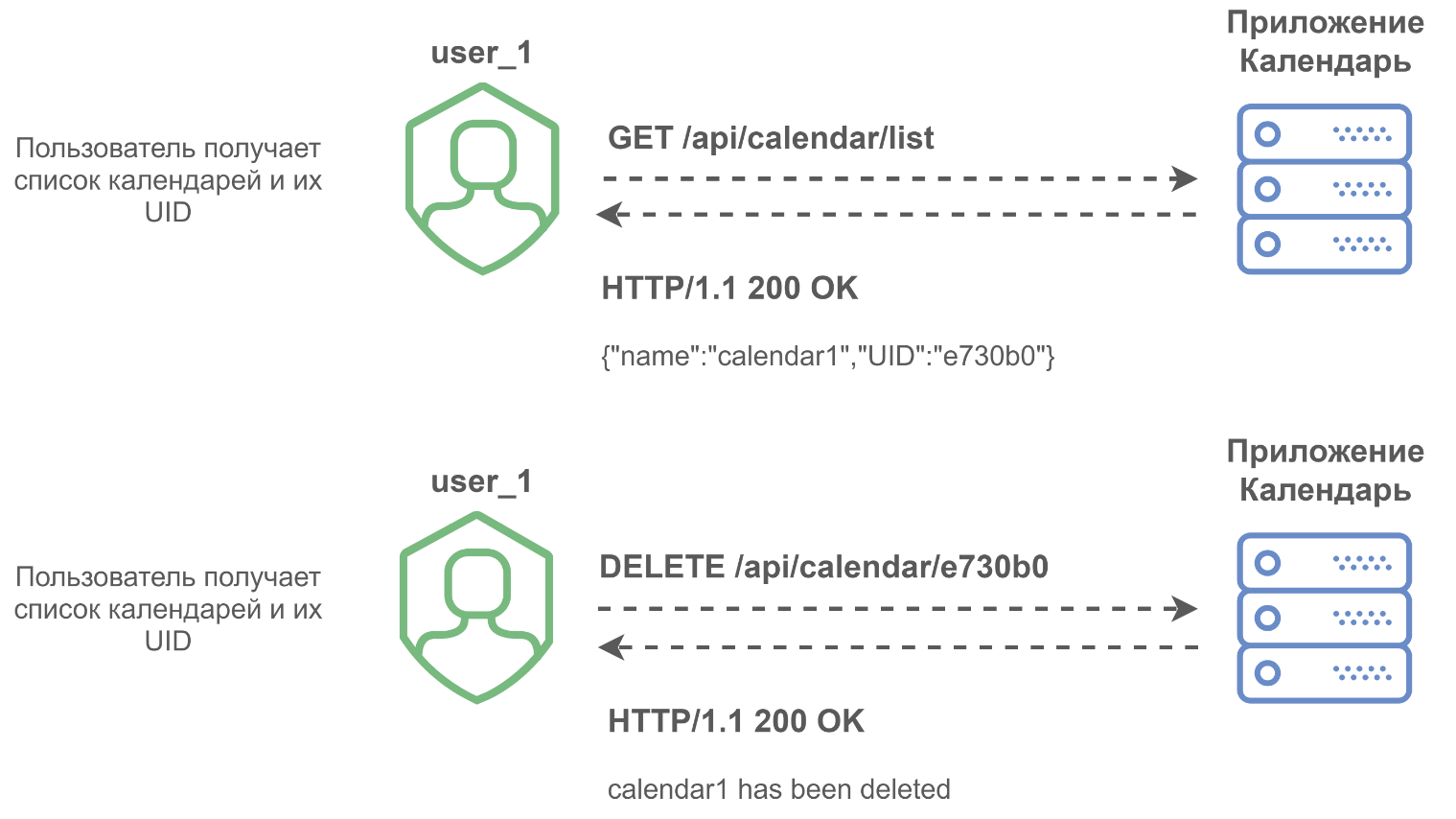Click the top user_1 label

481,53
